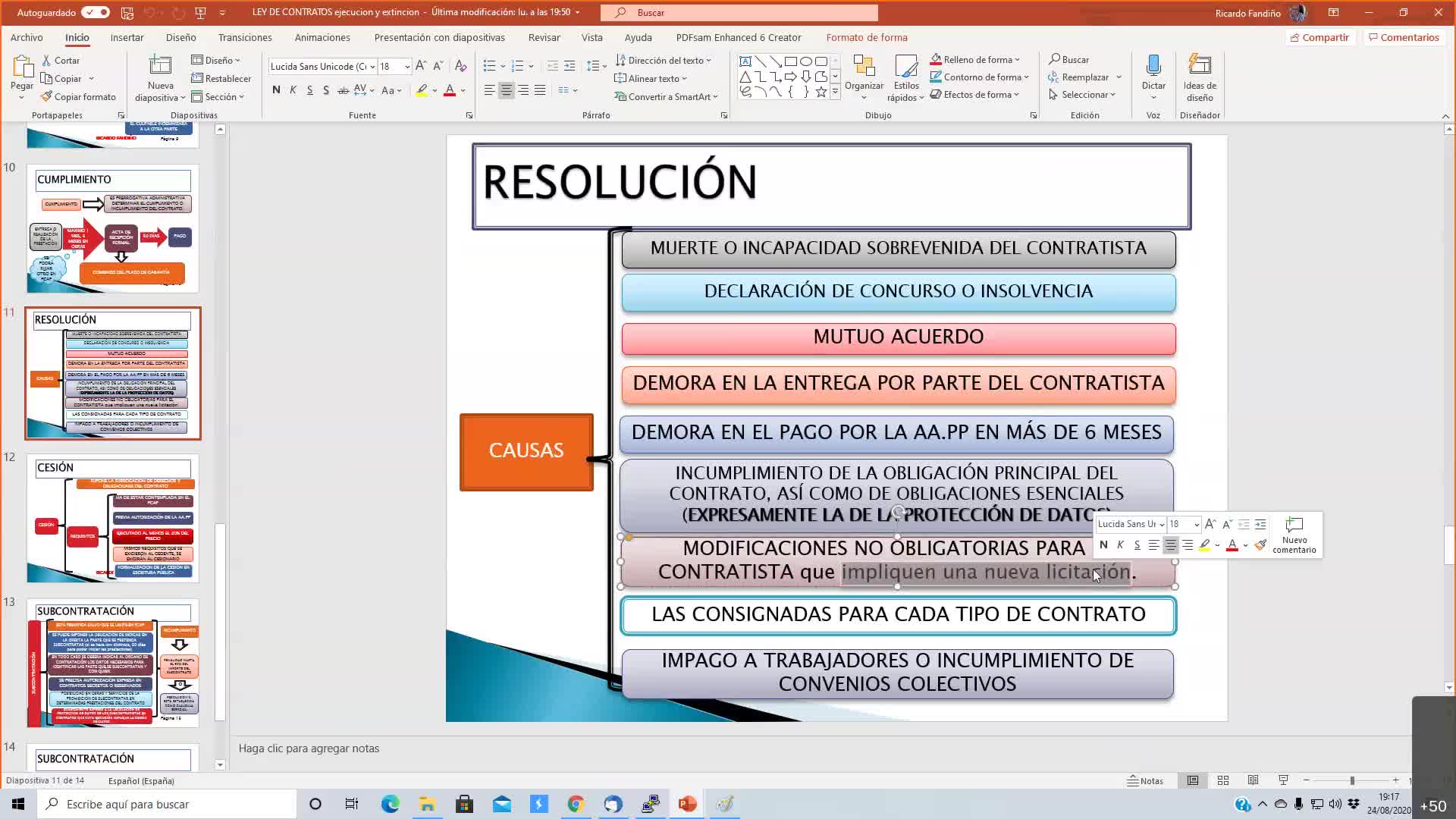Viewport: 1456px width, 819px height.
Task: Click Relleno de forma
Action: coord(975,59)
